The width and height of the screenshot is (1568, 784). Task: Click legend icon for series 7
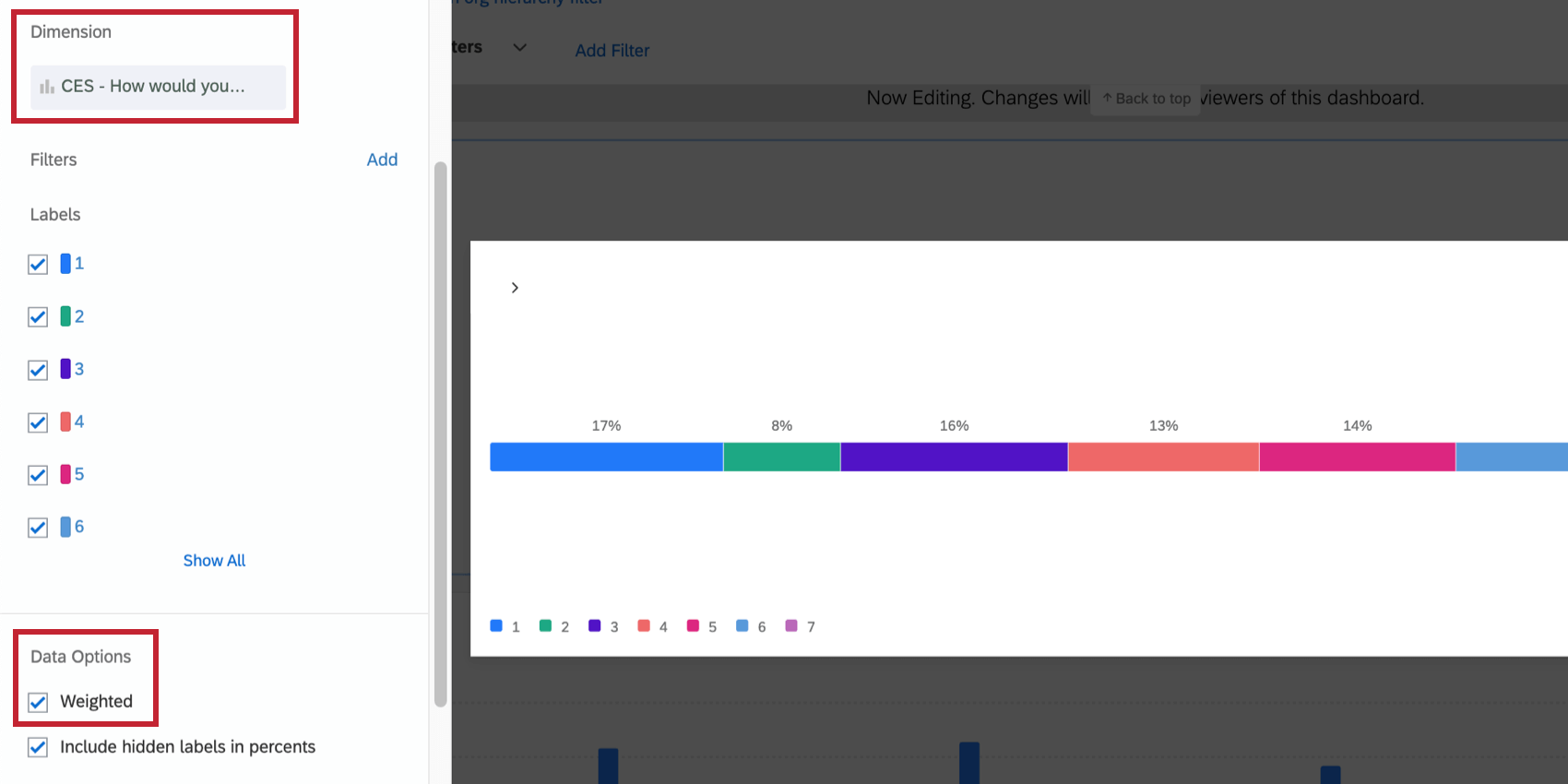(790, 625)
